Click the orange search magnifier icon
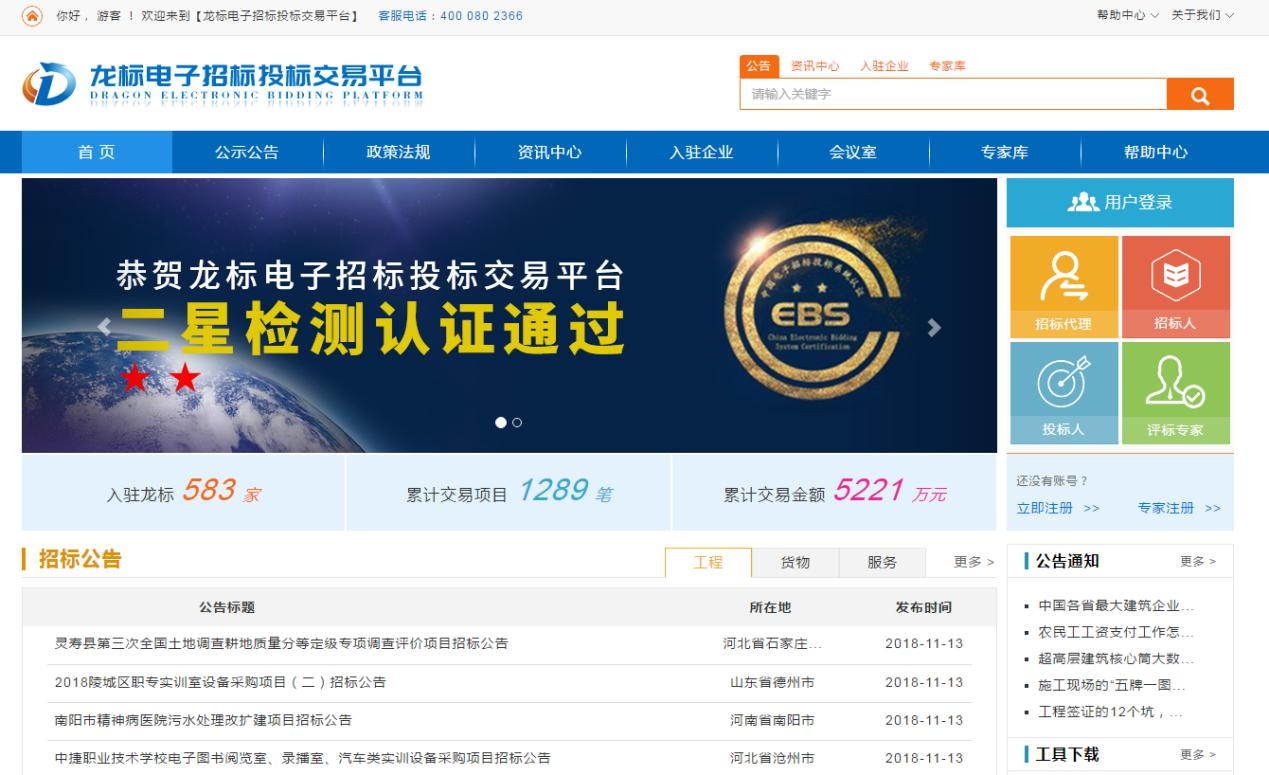1269x775 pixels. pos(1199,93)
